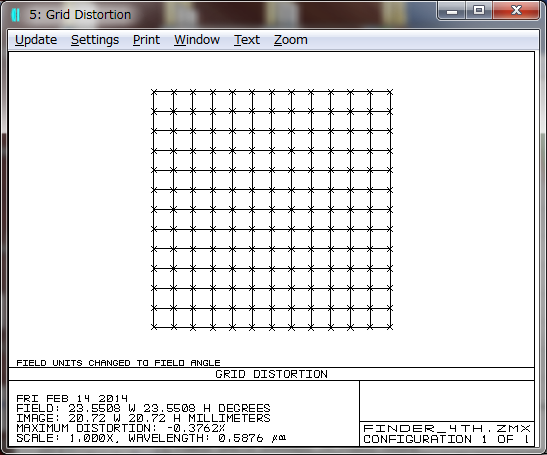The image size is (547, 455).
Task: Open the Window menu
Action: click(197, 40)
